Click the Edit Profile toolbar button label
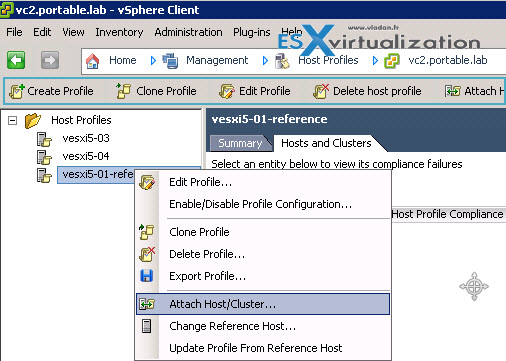Screen dimensions: 506x361 click(265, 91)
